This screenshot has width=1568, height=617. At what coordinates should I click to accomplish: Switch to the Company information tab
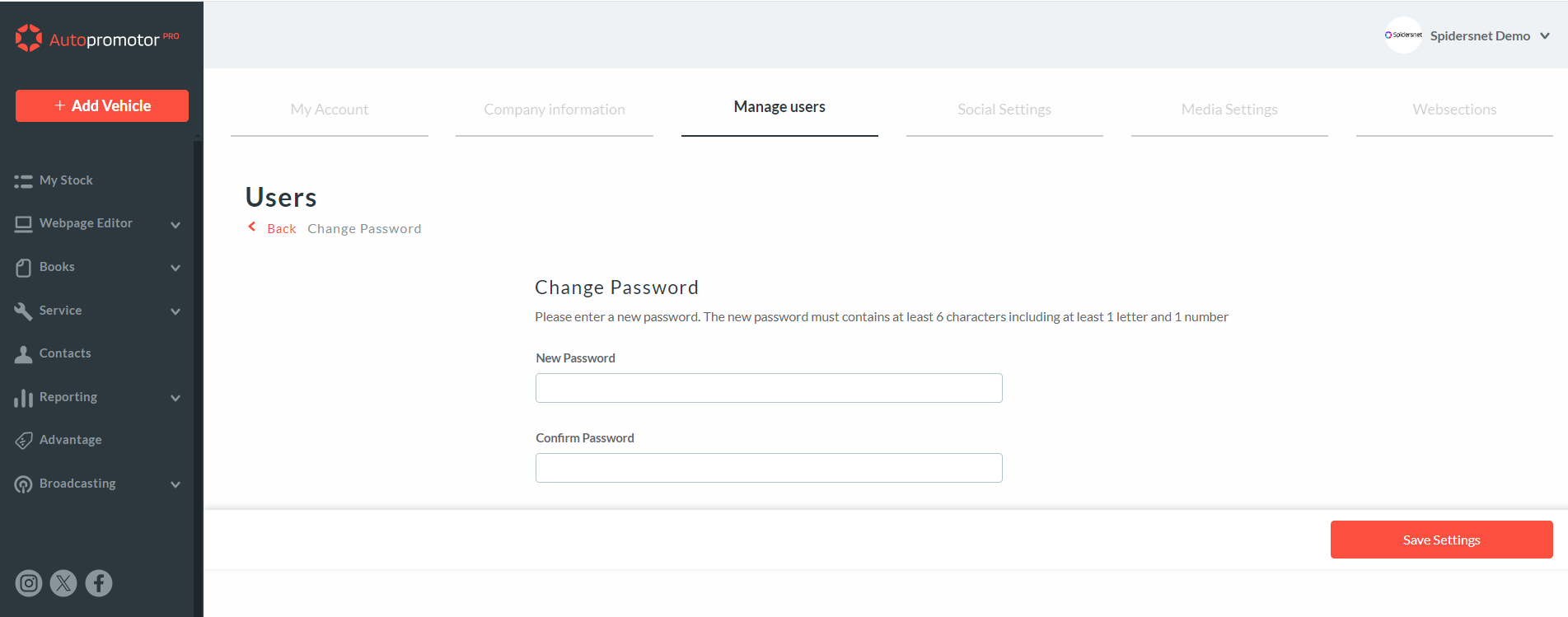pos(554,110)
